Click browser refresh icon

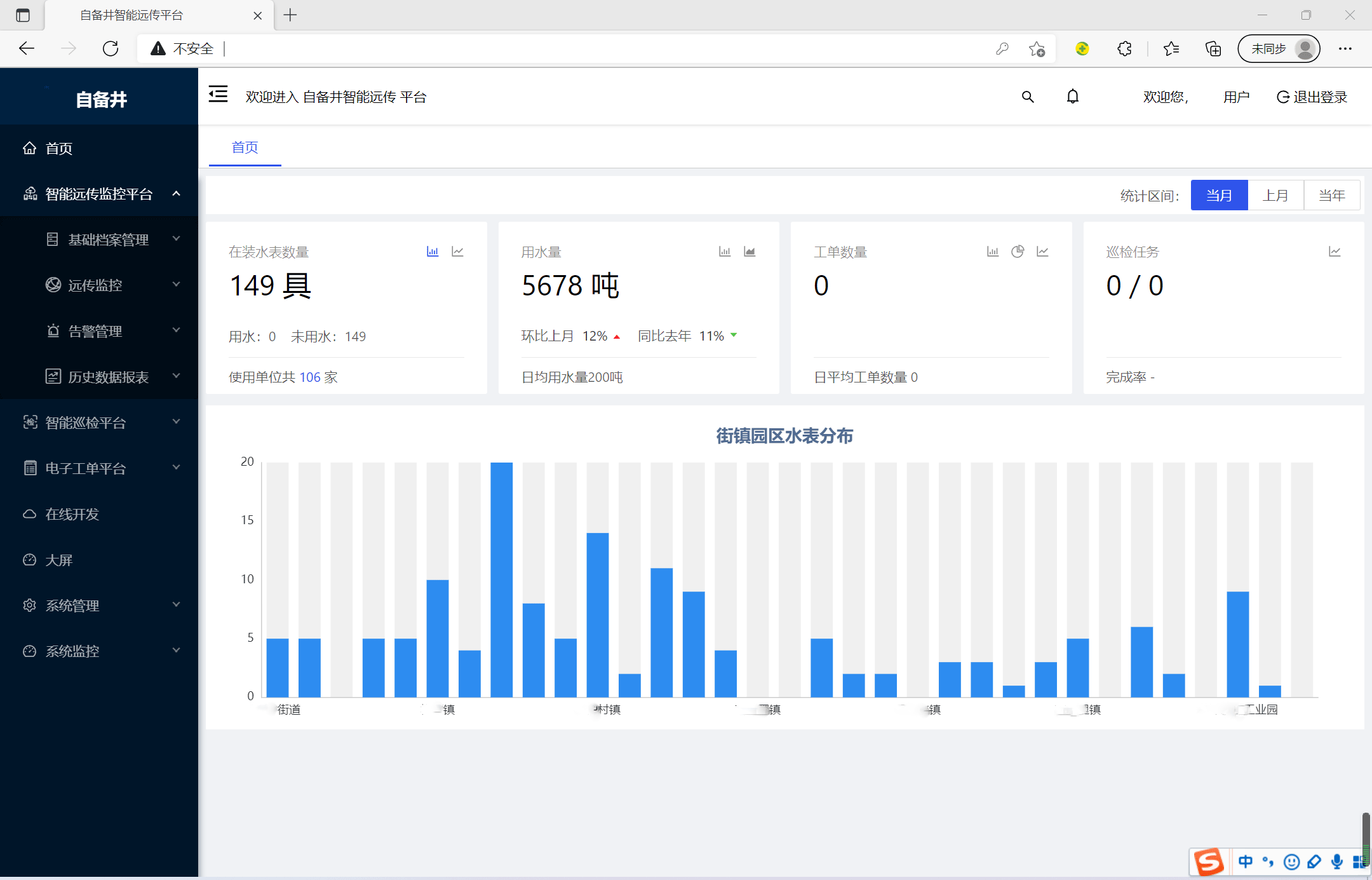click(111, 48)
